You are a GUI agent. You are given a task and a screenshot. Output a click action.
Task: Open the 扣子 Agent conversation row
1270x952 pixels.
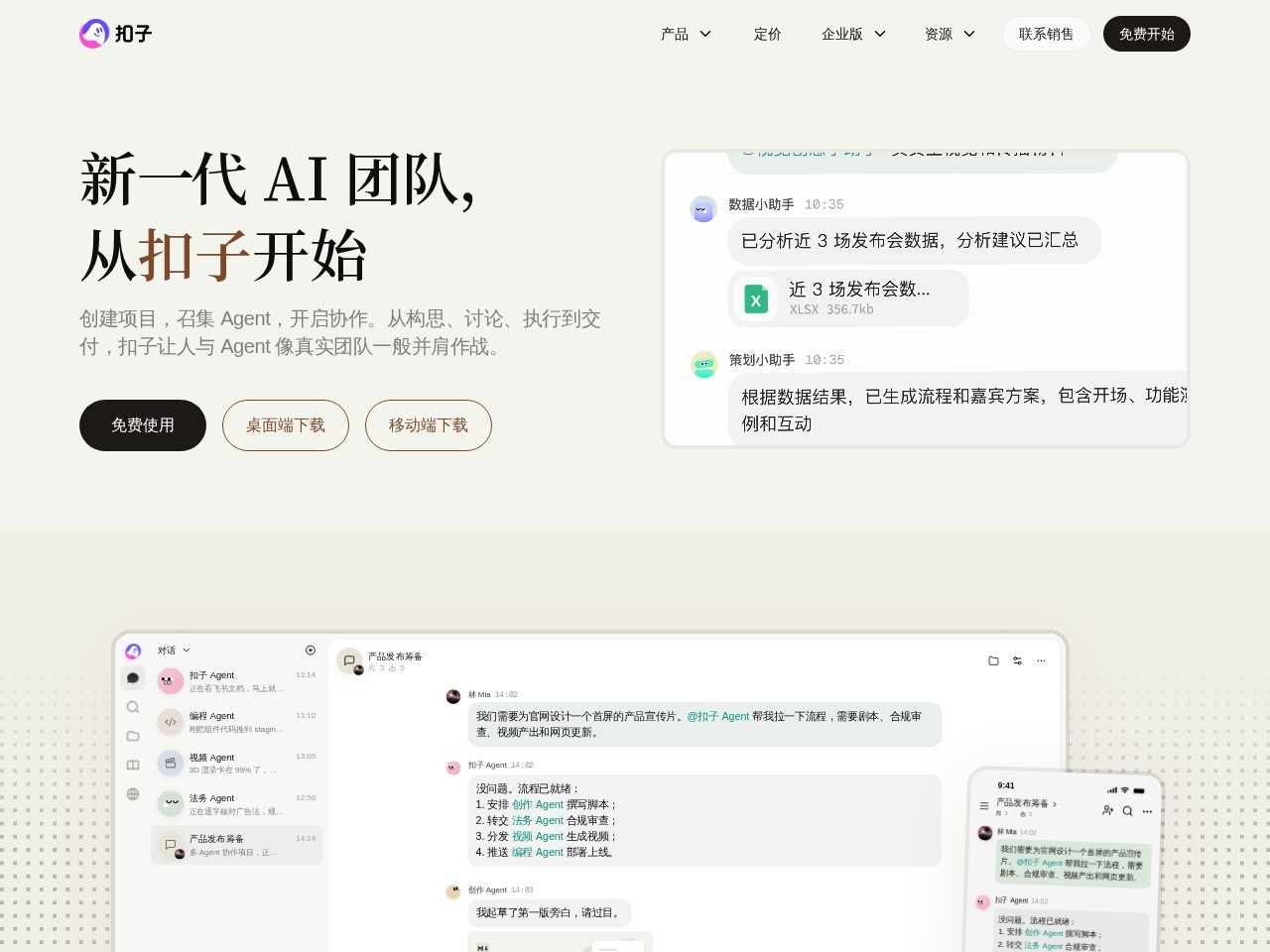pyautogui.click(x=236, y=681)
